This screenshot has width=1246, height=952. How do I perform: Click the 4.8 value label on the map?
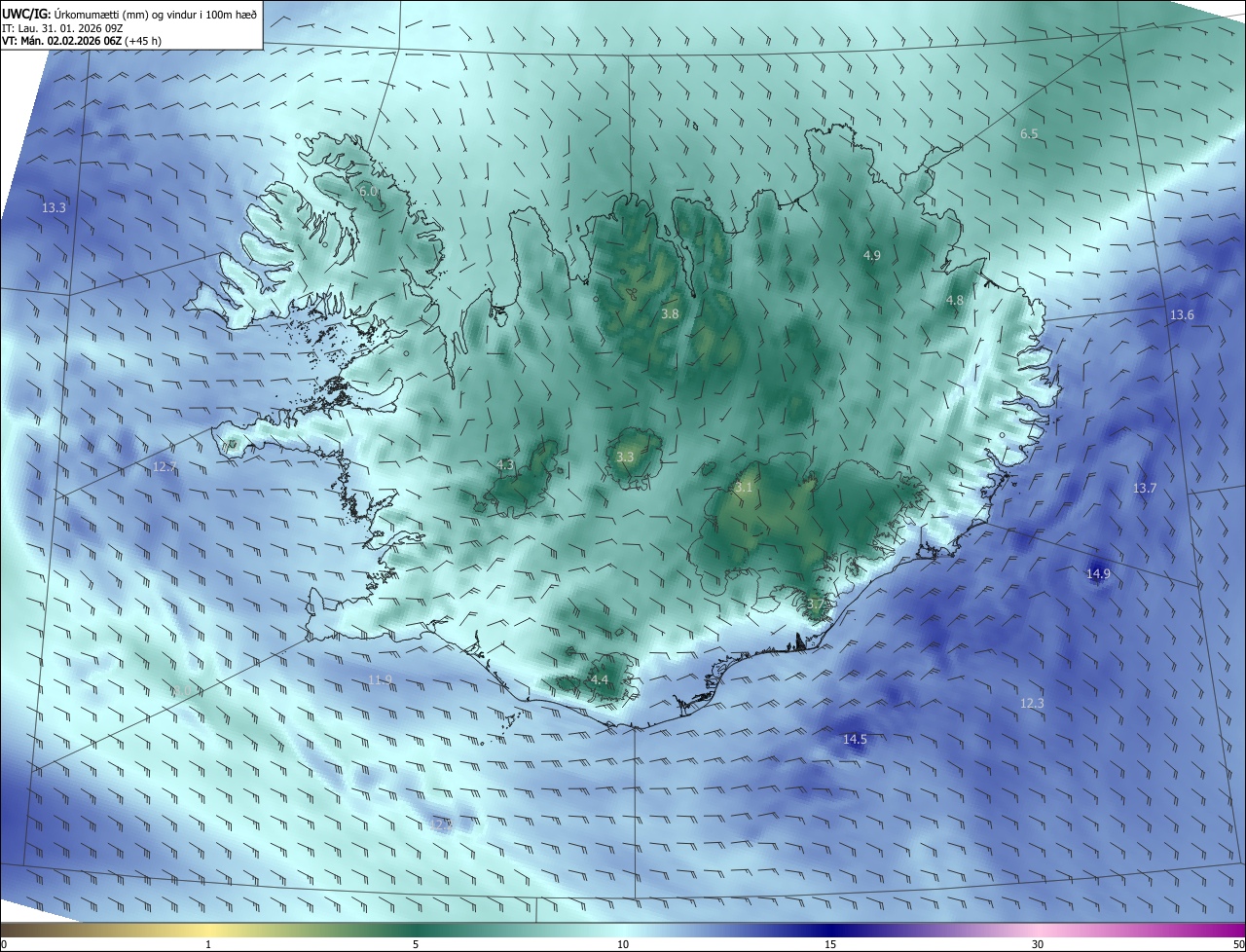point(955,301)
